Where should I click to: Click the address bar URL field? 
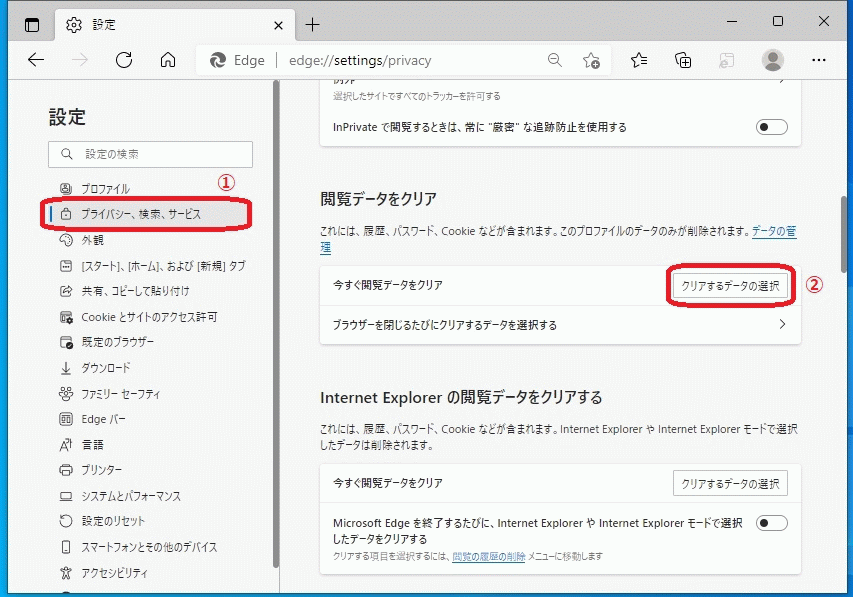coord(403,60)
